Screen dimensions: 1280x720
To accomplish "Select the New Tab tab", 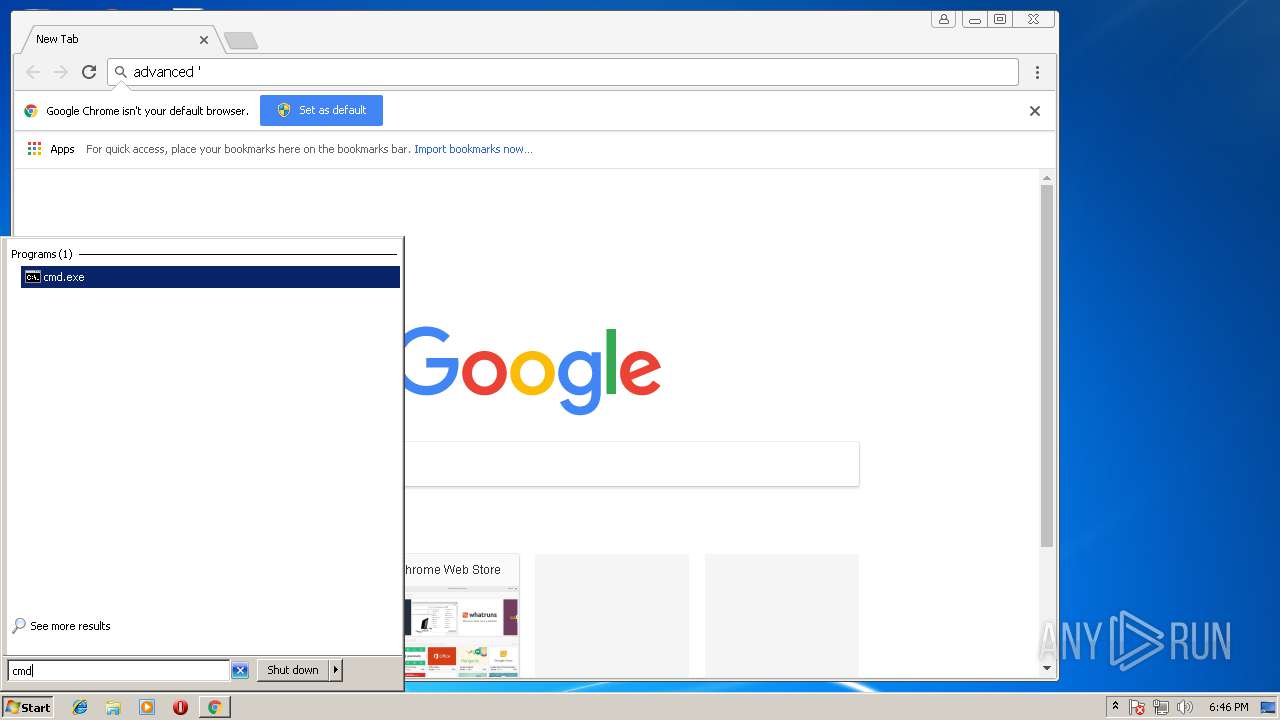I will click(118, 39).
